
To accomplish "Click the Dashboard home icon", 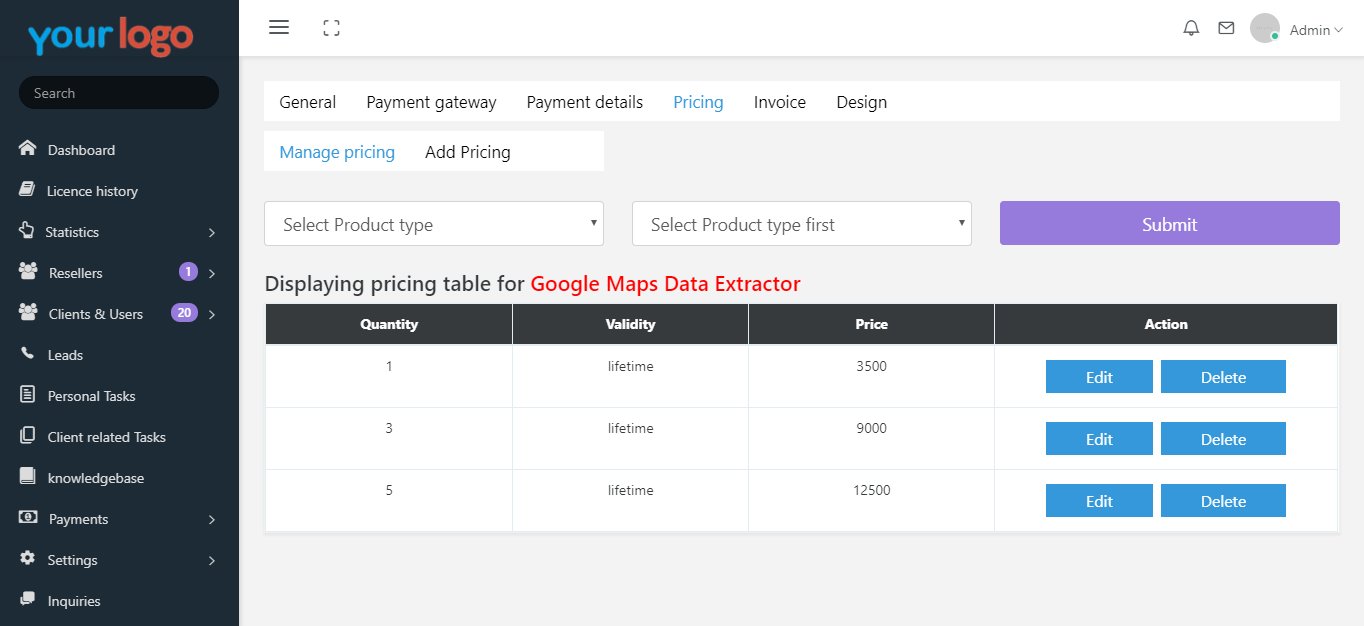I will [28, 149].
